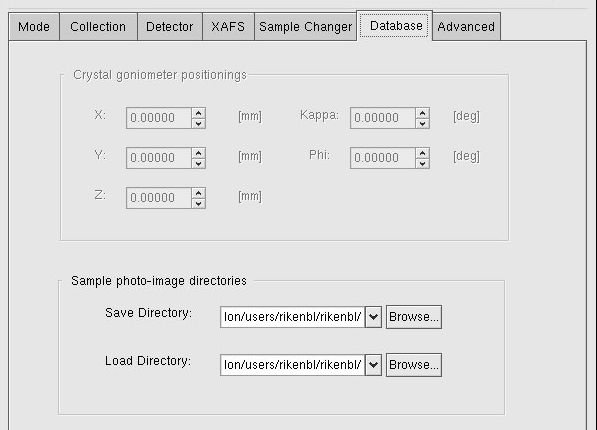The height and width of the screenshot is (430, 597).
Task: Switch to the Advanced tab
Action: [466, 26]
